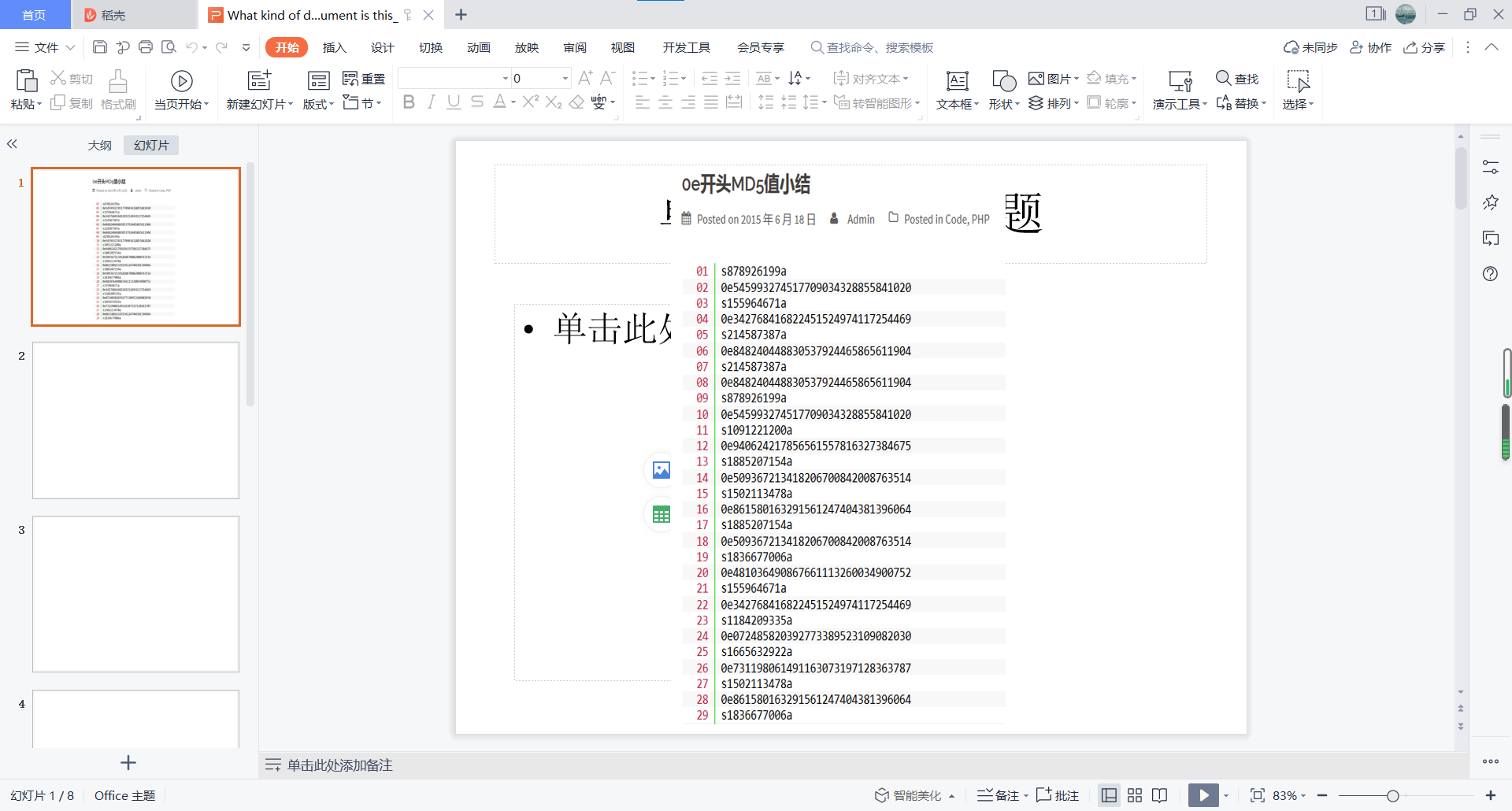The width and height of the screenshot is (1512, 811).
Task: Switch to slide sorter view
Action: 1135,795
